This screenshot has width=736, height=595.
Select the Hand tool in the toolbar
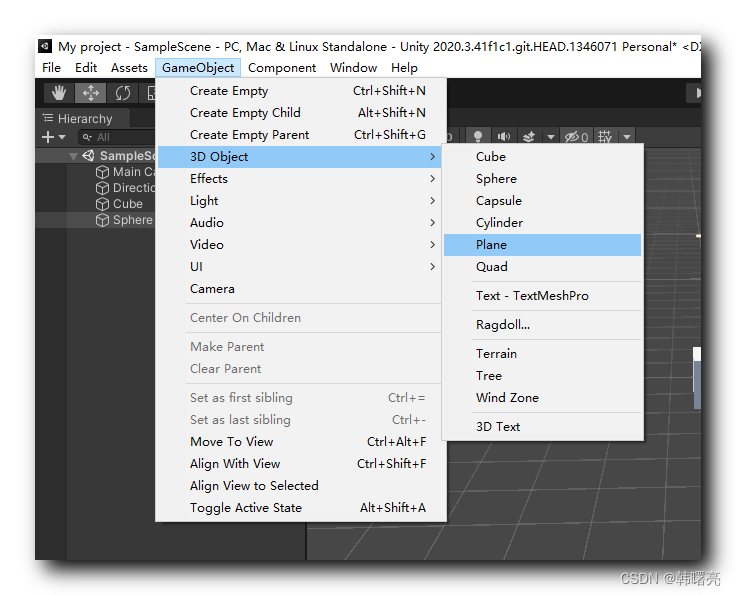(x=59, y=93)
